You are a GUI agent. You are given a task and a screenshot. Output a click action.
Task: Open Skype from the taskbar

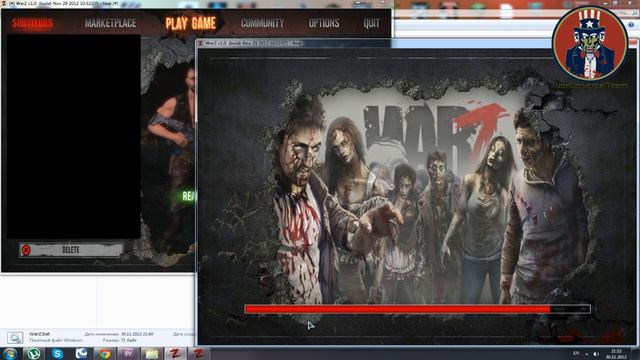[x=57, y=353]
